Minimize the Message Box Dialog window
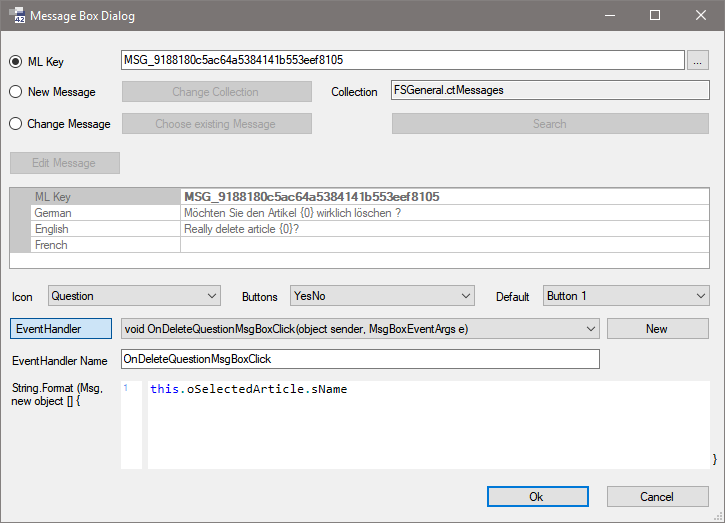 coord(610,15)
